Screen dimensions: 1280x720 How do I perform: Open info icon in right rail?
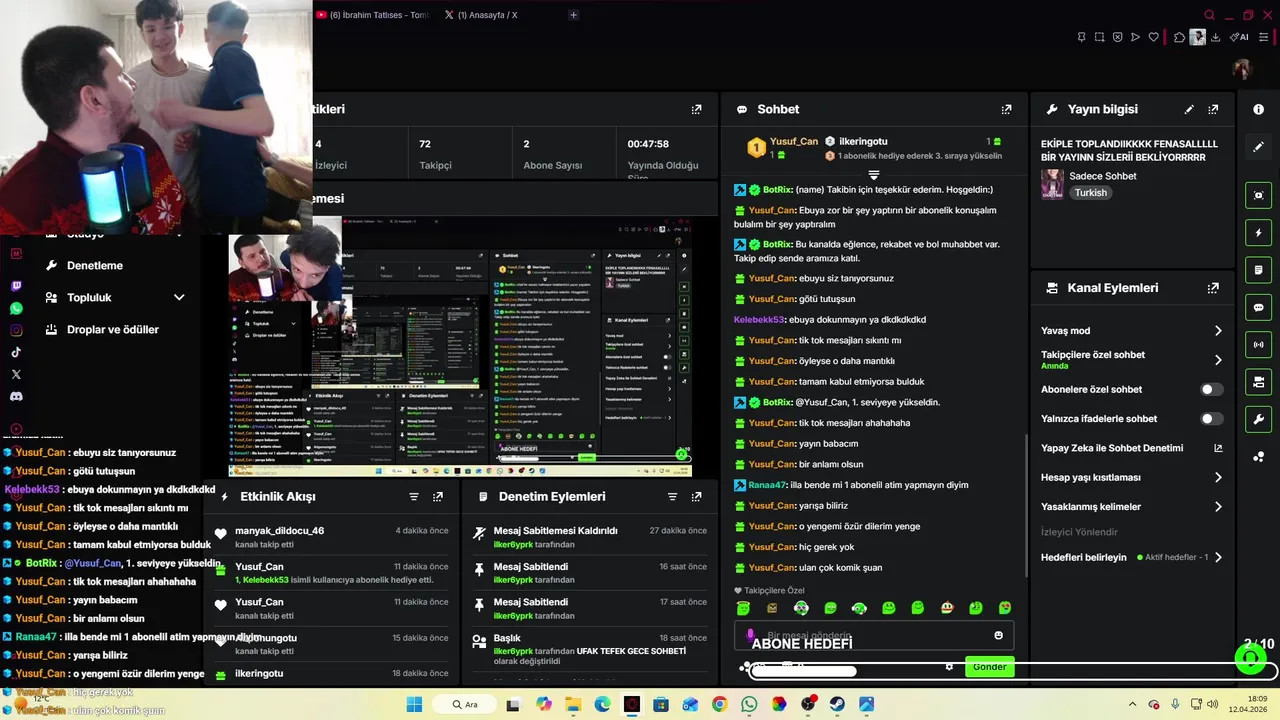pyautogui.click(x=1259, y=109)
